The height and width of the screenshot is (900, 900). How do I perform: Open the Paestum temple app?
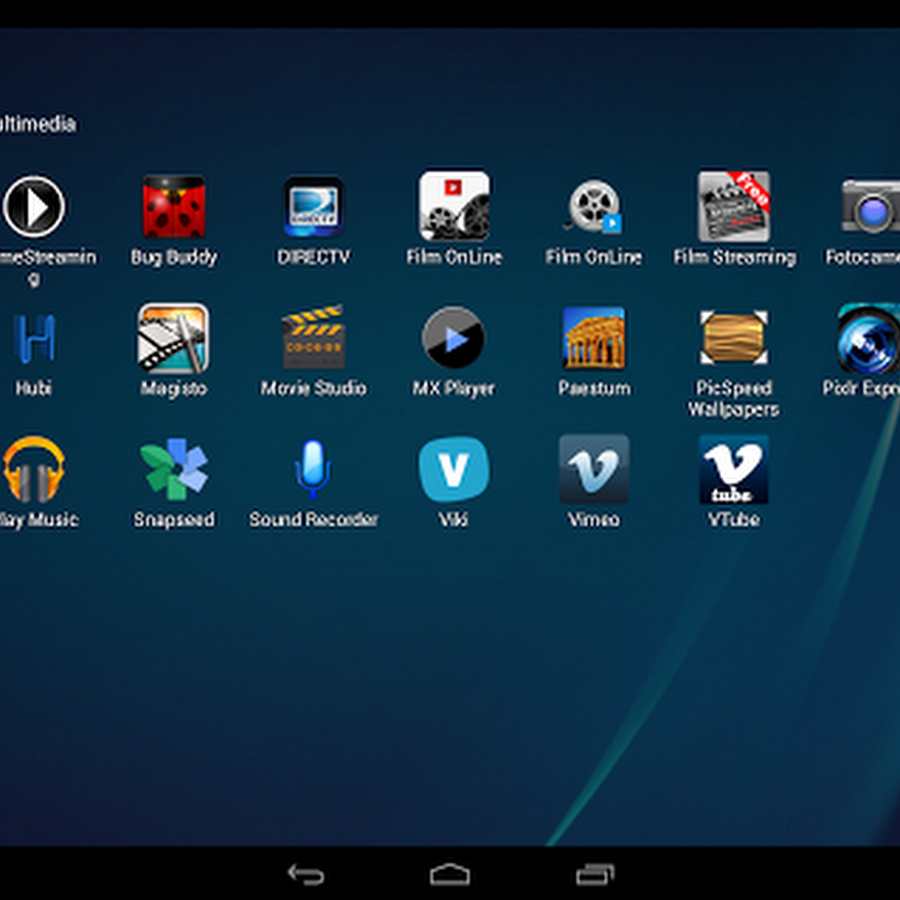tap(594, 338)
